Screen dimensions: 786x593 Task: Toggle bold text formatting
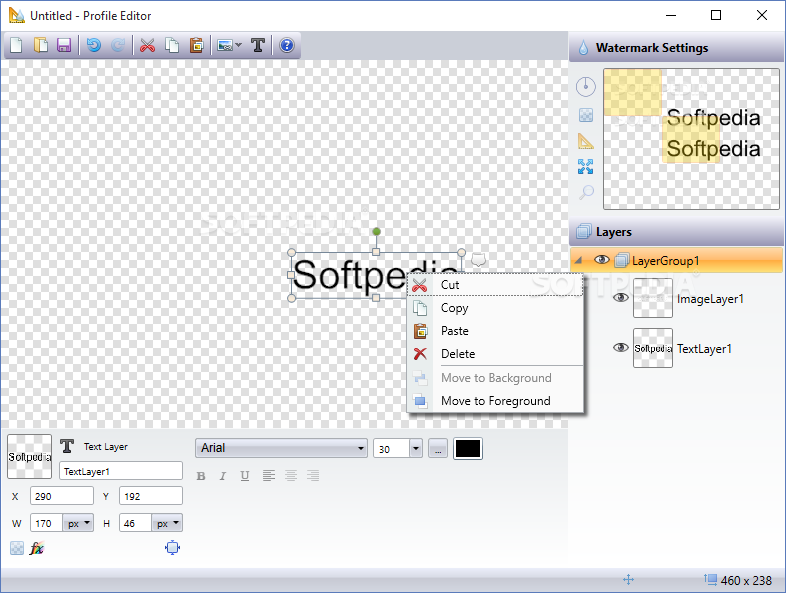(x=201, y=476)
